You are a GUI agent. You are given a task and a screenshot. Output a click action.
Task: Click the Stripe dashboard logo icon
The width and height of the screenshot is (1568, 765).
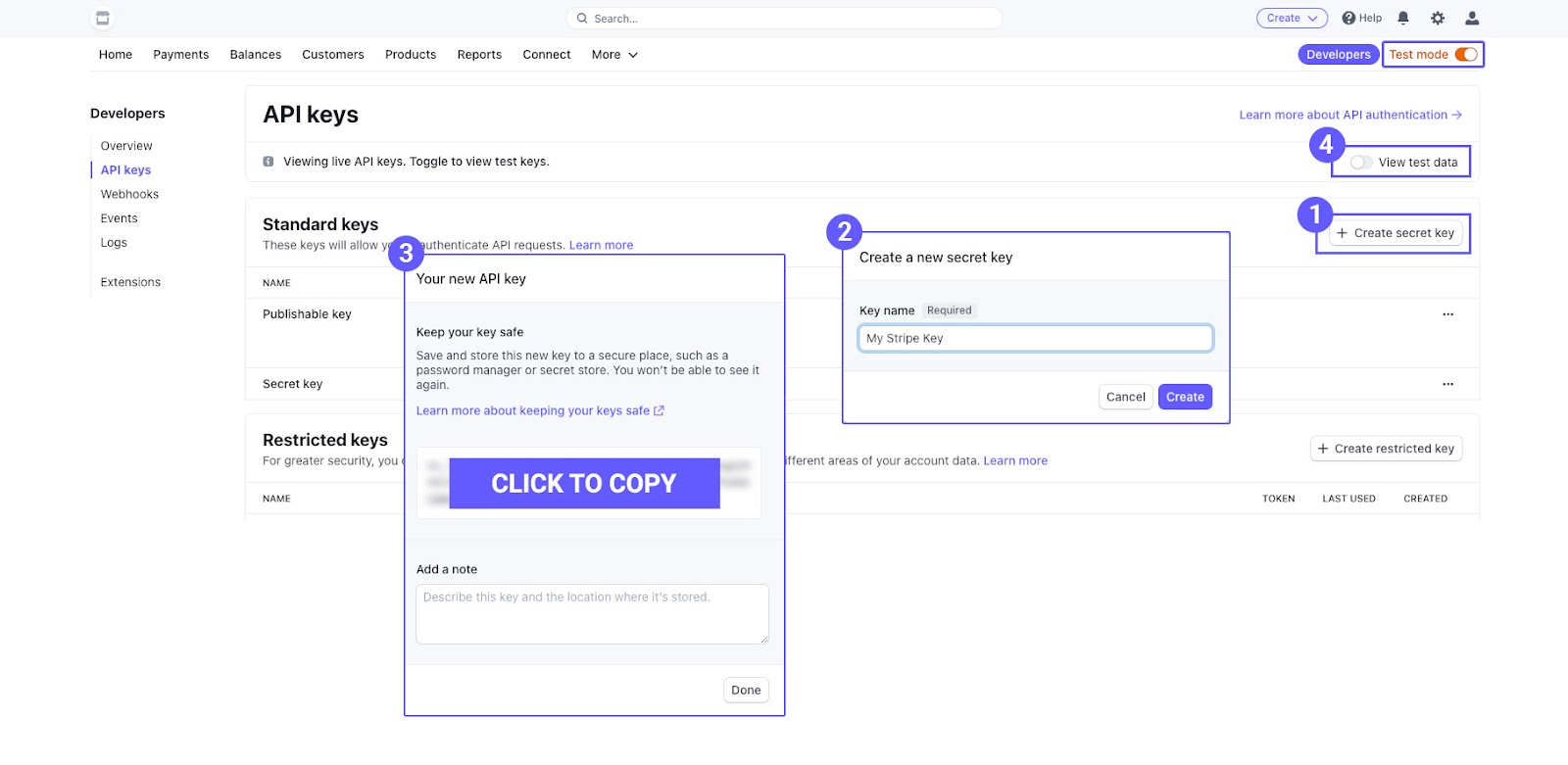[102, 18]
